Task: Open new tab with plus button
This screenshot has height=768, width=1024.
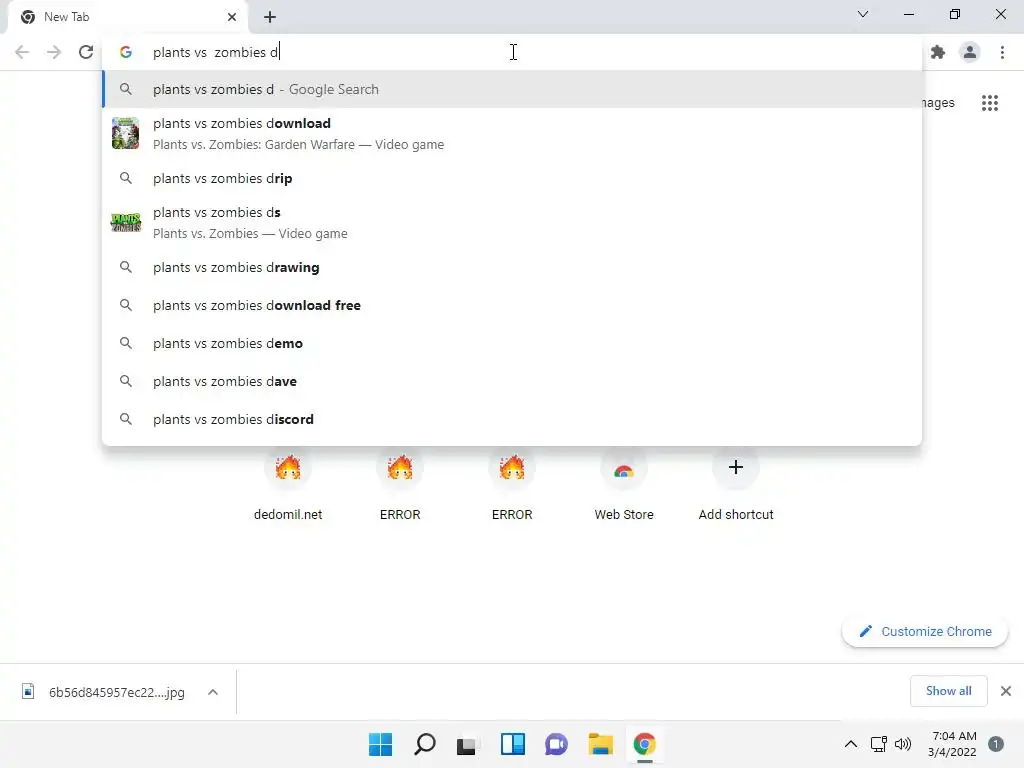Action: click(x=270, y=17)
